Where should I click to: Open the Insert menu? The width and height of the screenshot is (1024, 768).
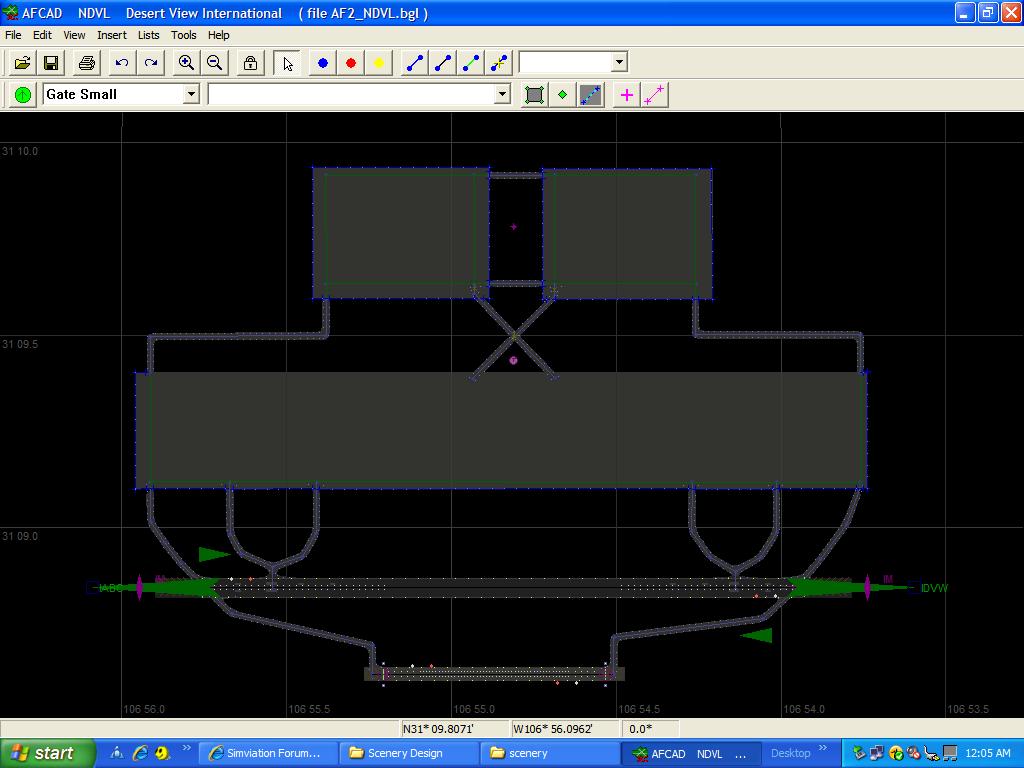pos(111,35)
